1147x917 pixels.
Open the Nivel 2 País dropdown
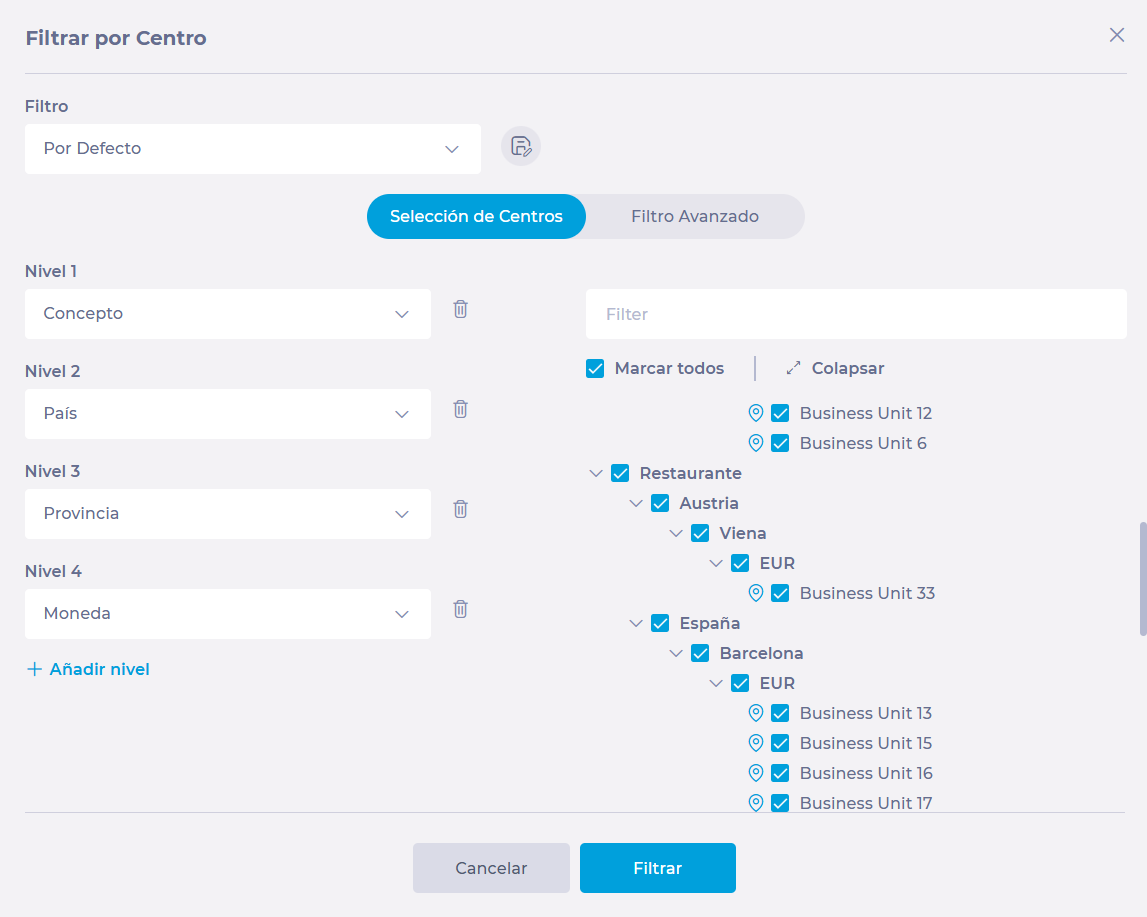point(227,414)
